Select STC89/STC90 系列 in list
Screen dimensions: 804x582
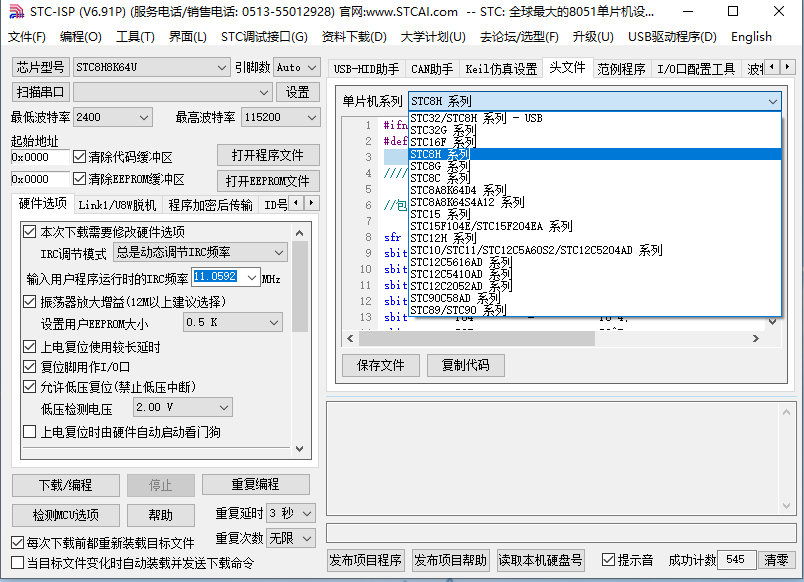click(595, 310)
